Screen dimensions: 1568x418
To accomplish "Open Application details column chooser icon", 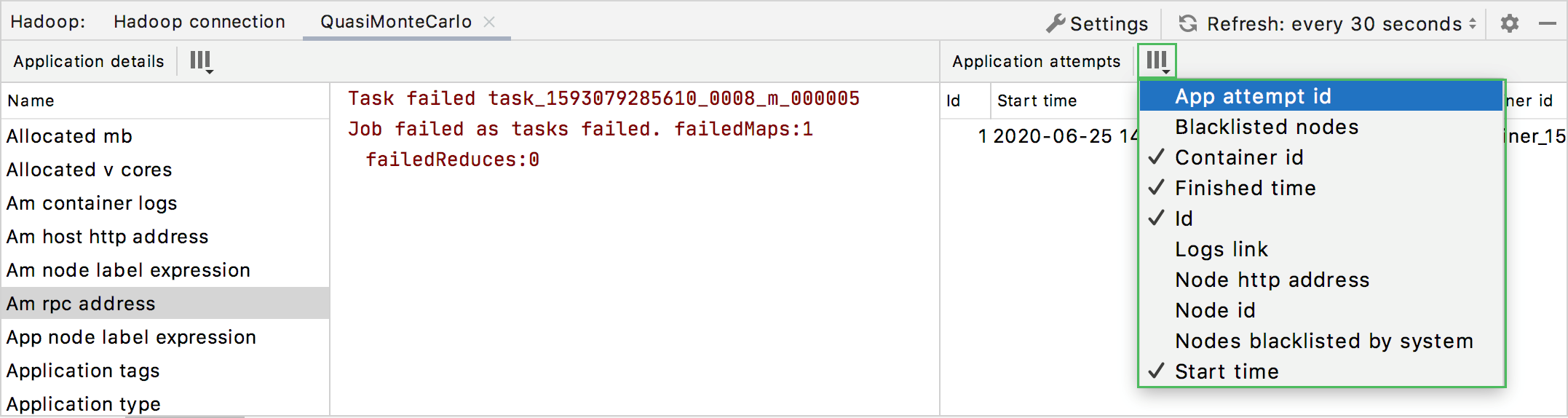I will coord(201,61).
